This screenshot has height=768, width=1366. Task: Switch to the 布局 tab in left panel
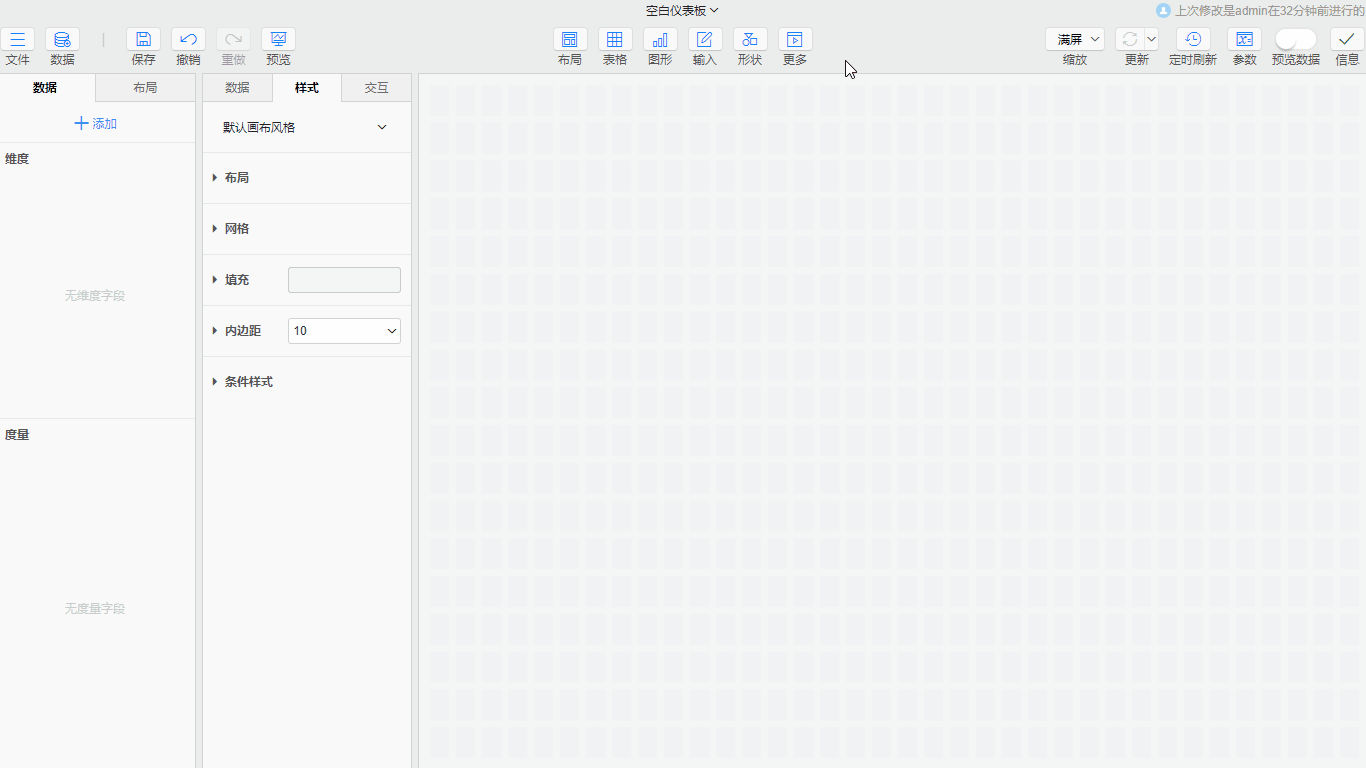[x=145, y=88]
